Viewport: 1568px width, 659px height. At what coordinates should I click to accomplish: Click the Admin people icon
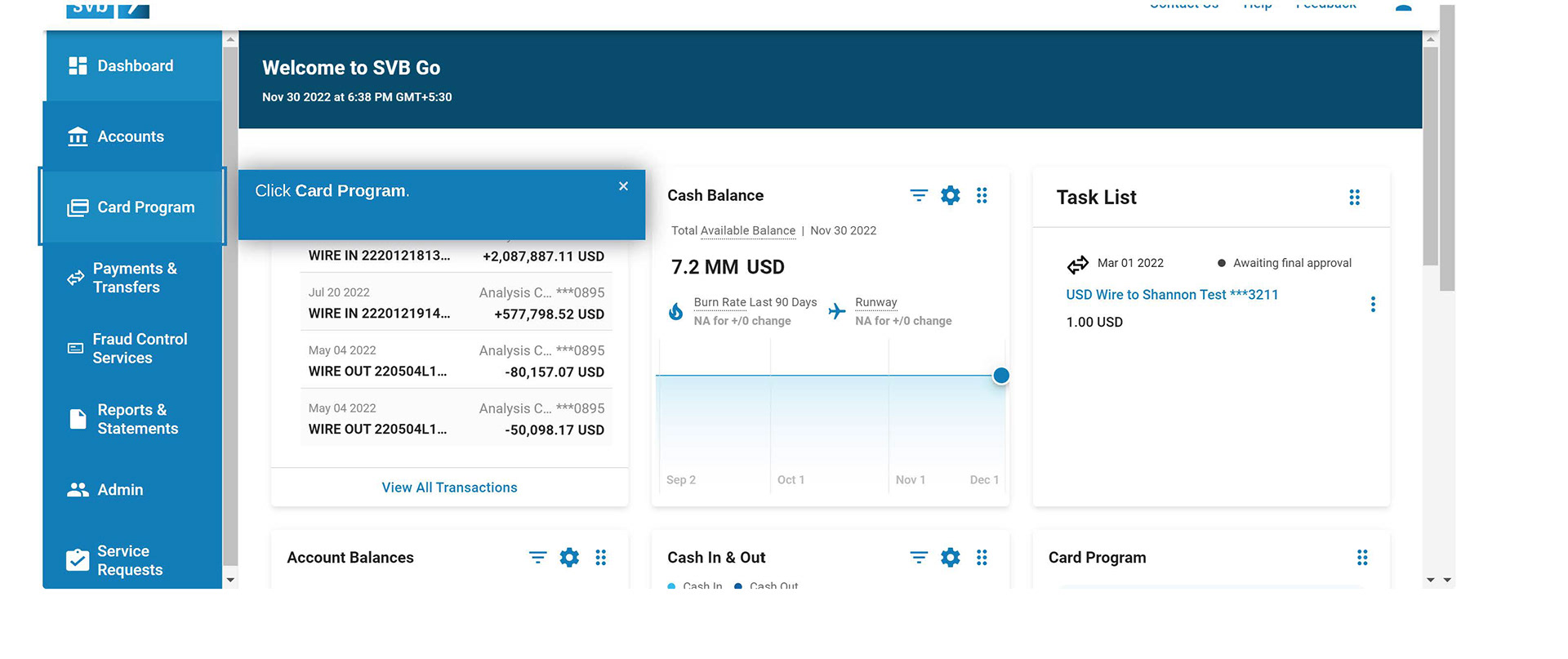tap(78, 489)
